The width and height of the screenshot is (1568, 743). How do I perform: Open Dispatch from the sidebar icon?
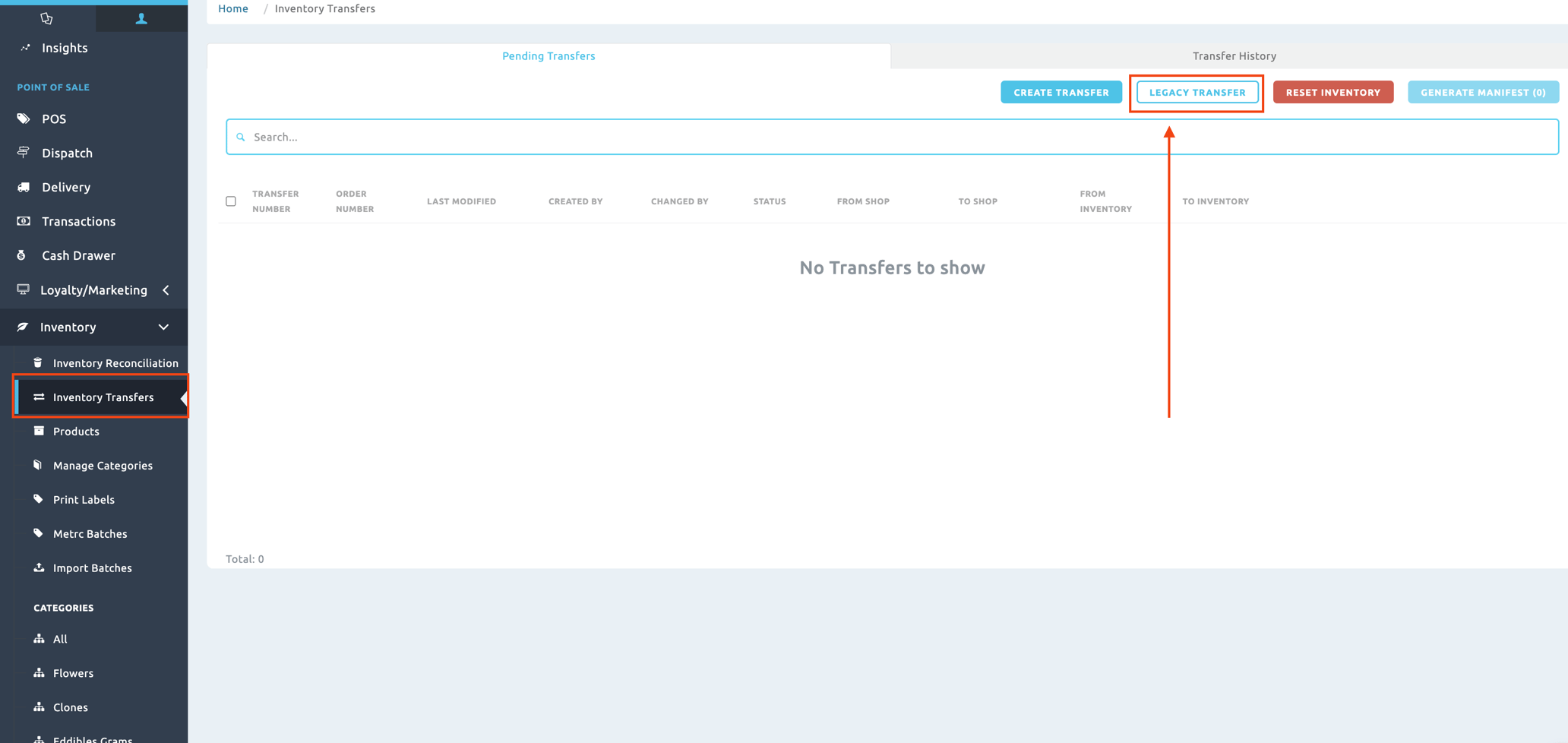(23, 153)
